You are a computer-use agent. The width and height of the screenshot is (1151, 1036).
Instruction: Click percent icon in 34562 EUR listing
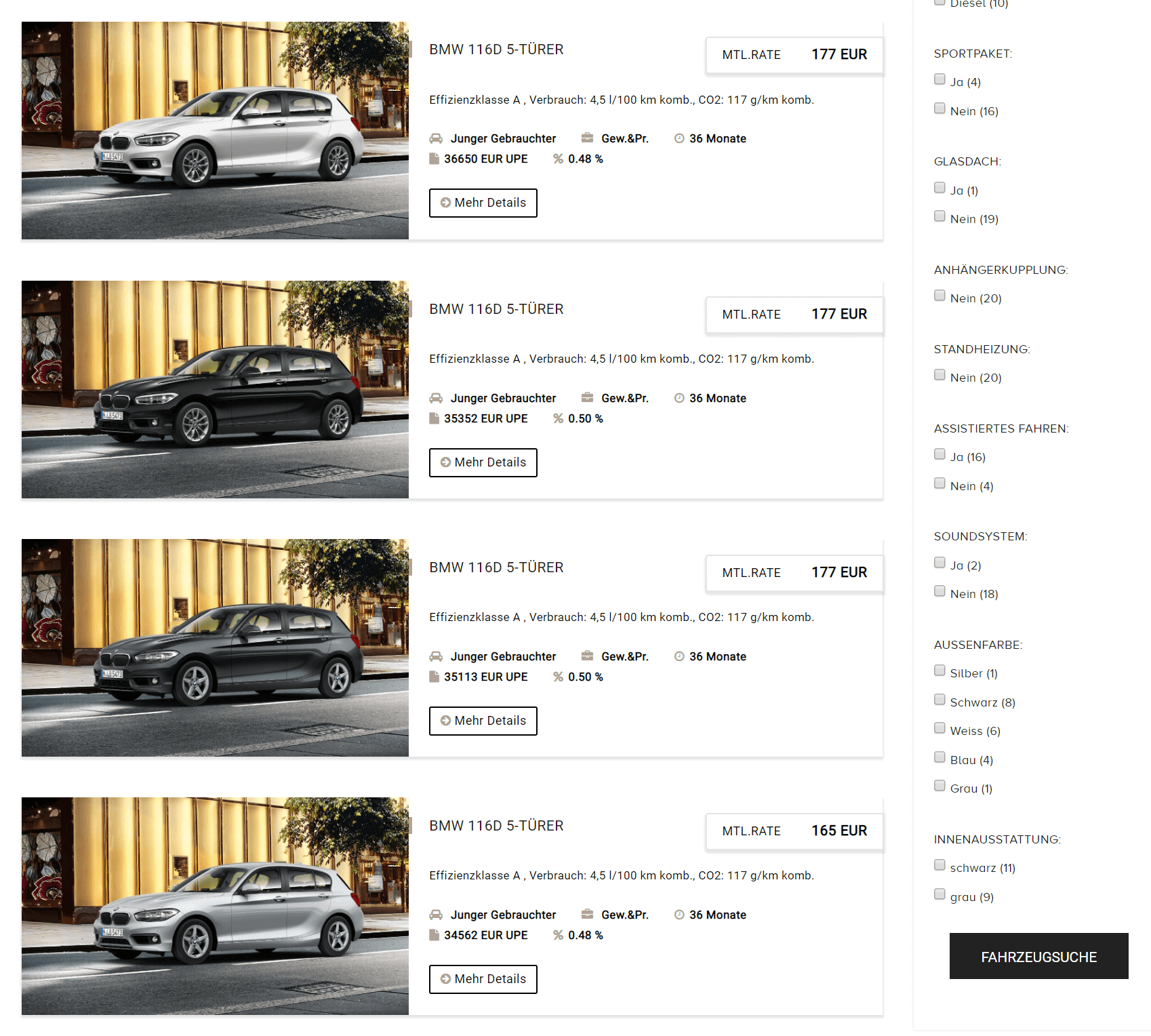[558, 935]
